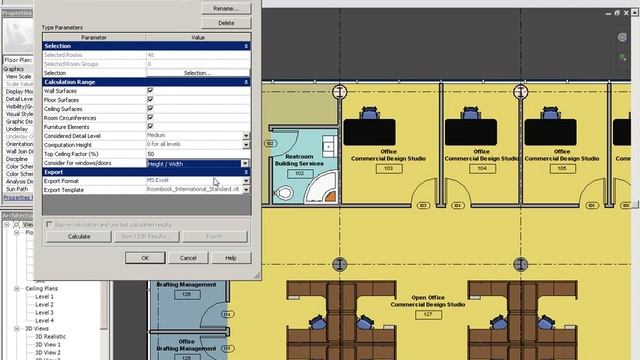This screenshot has height=360, width=640.
Task: Disable the Furniture Elements checkbox
Action: click(x=150, y=126)
